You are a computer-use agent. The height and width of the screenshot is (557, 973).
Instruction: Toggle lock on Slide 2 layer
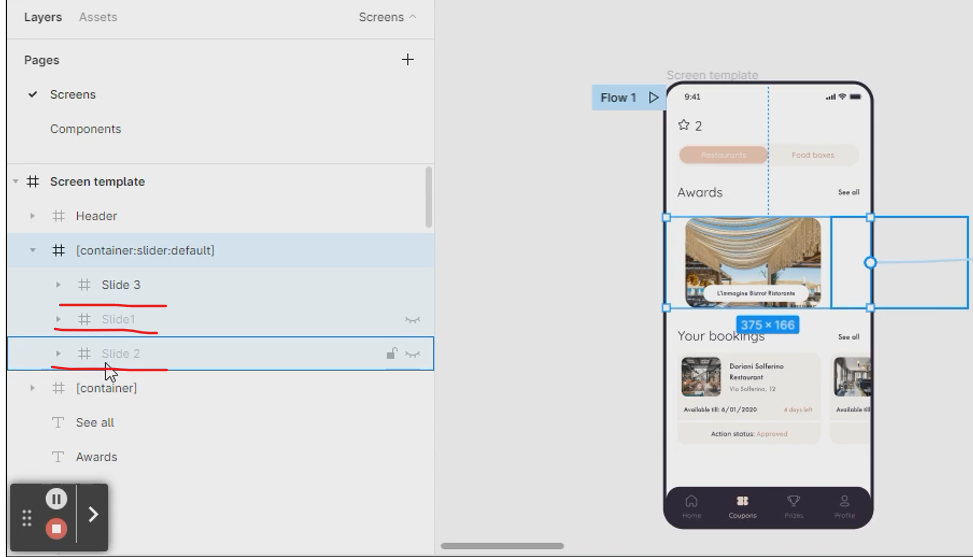(x=392, y=354)
